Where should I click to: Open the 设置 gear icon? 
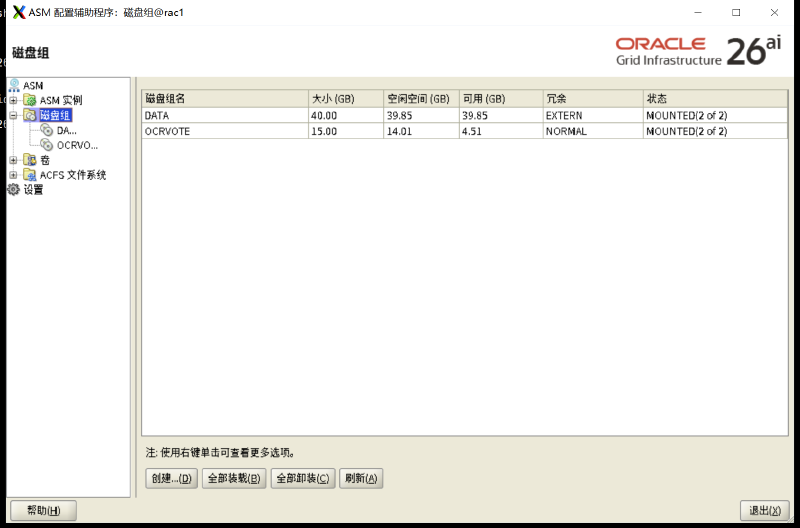(x=14, y=189)
